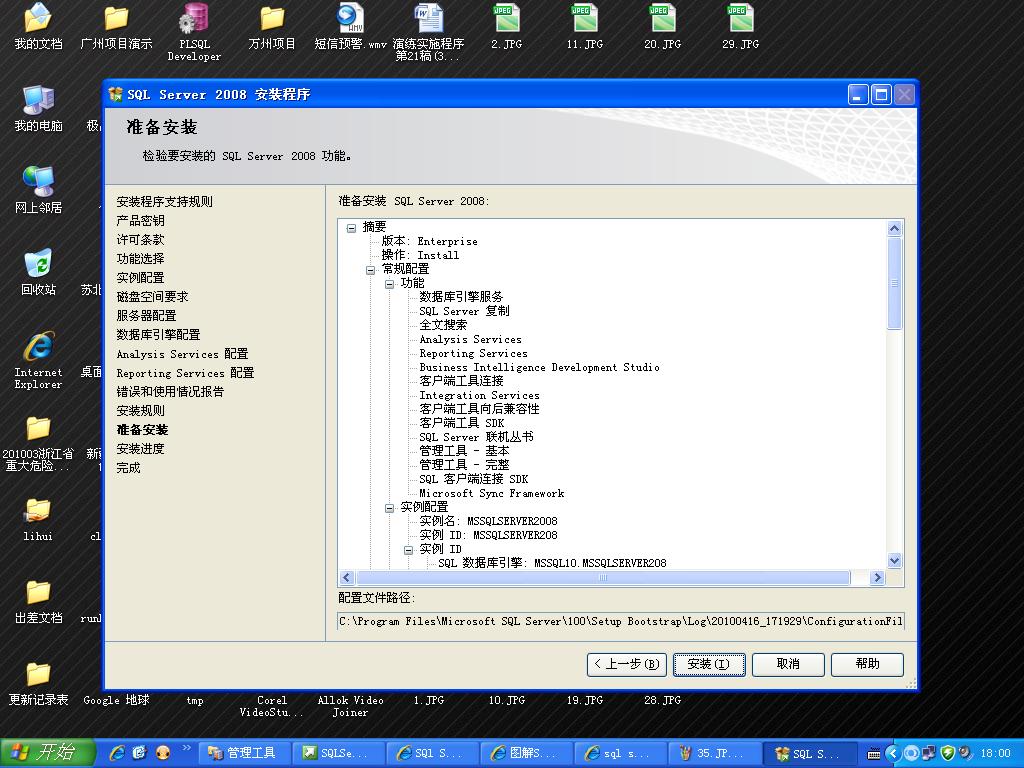
Task: Open the 万州项目 folder icon
Action: pyautogui.click(x=272, y=21)
